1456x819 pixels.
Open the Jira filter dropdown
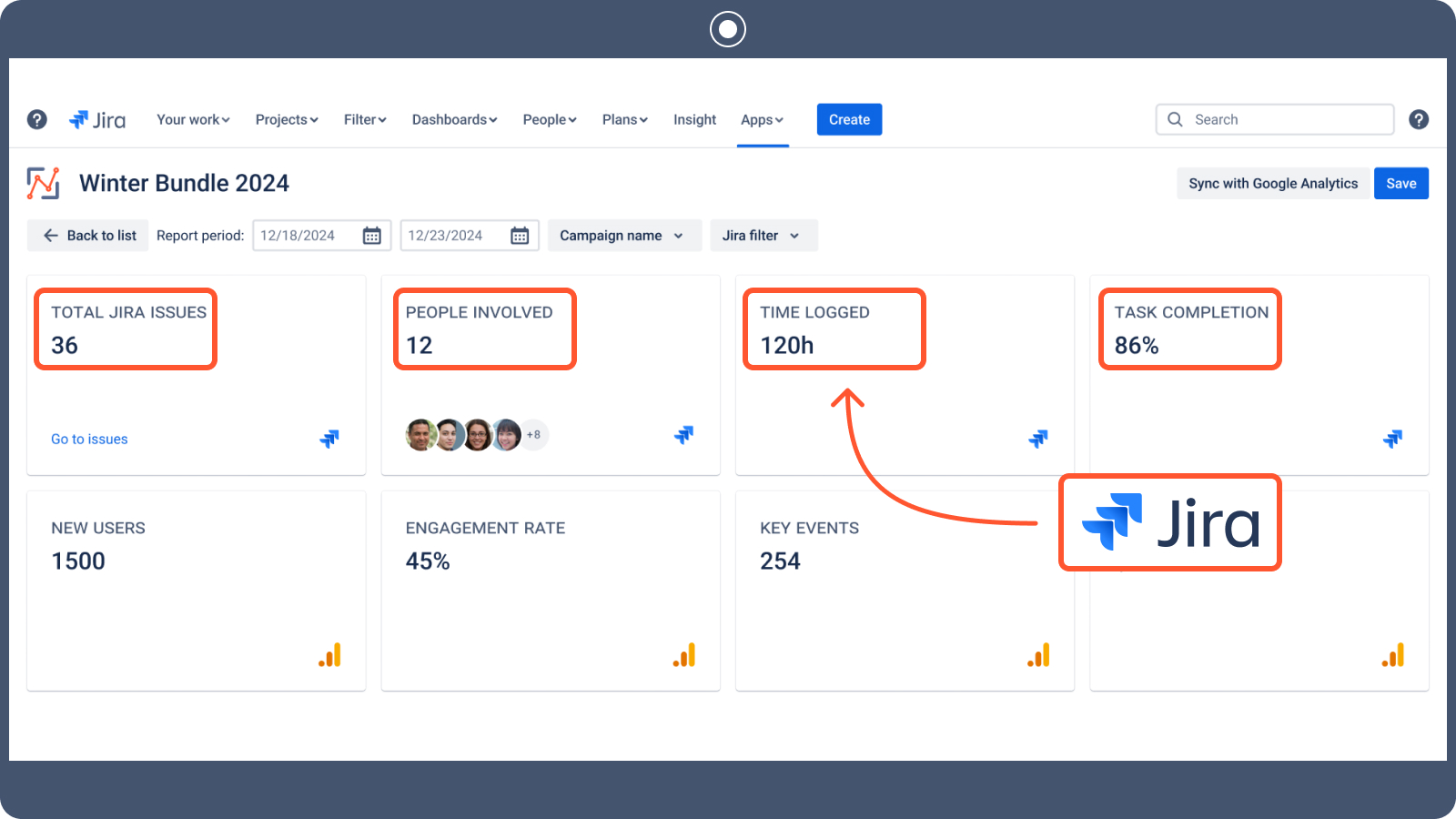(x=763, y=236)
